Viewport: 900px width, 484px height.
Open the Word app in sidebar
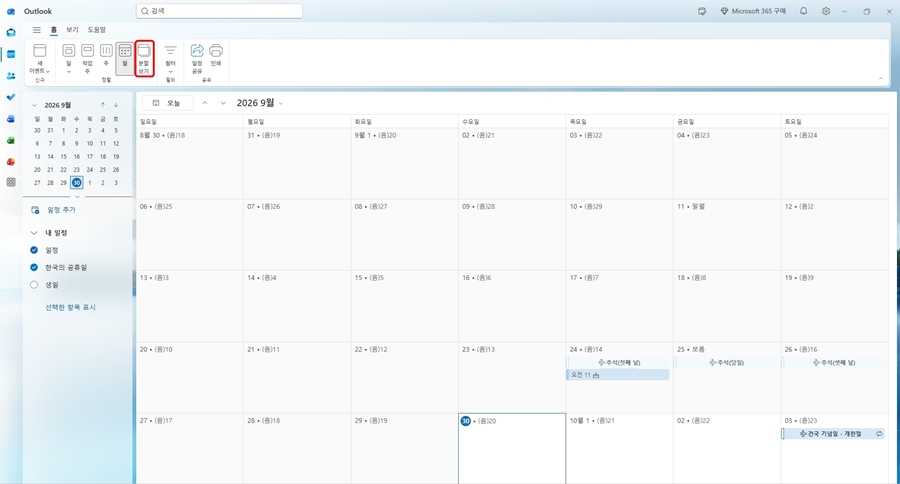[x=11, y=119]
